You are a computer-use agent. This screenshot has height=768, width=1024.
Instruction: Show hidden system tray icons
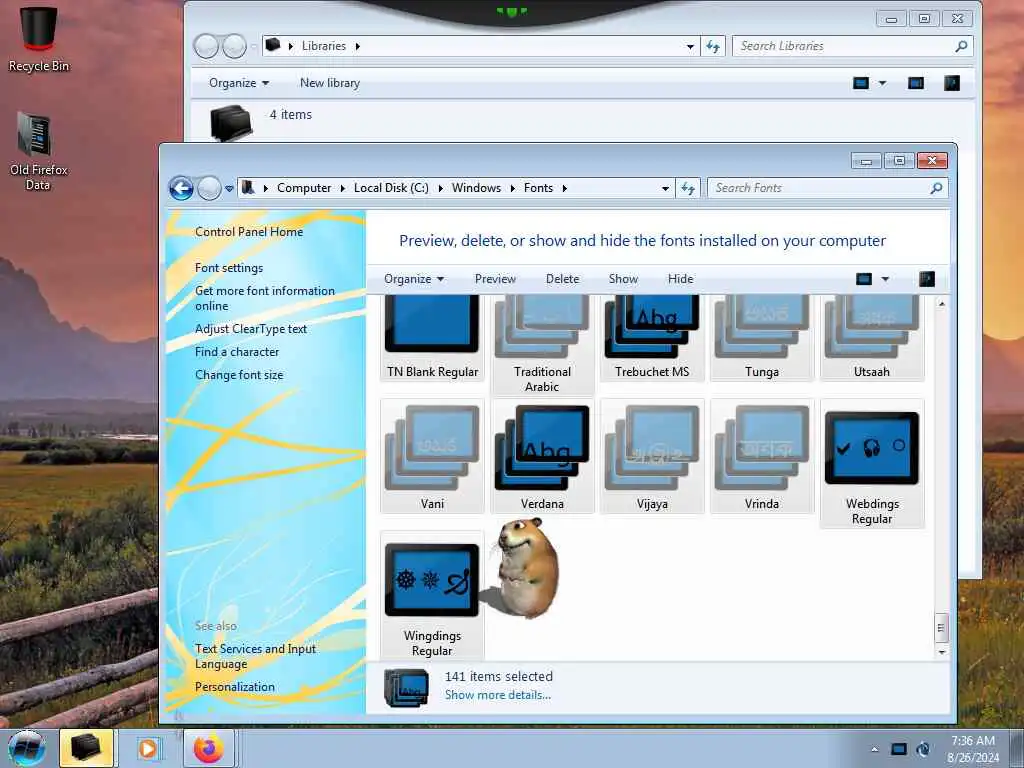[874, 749]
